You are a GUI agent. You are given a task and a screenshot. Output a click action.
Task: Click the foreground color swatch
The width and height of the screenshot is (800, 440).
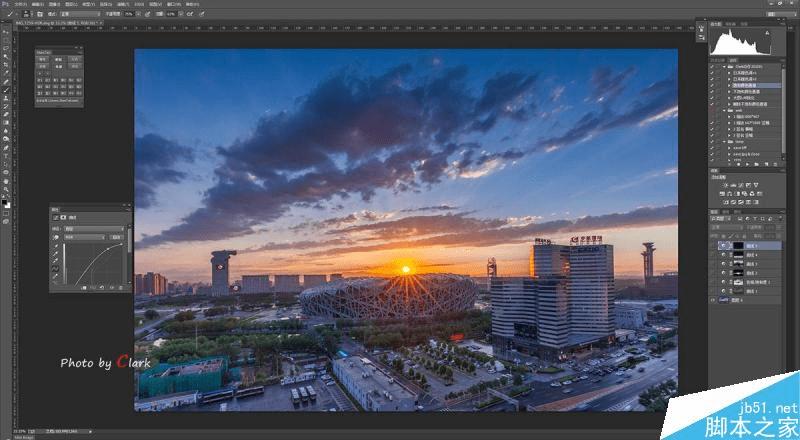[x=5, y=202]
